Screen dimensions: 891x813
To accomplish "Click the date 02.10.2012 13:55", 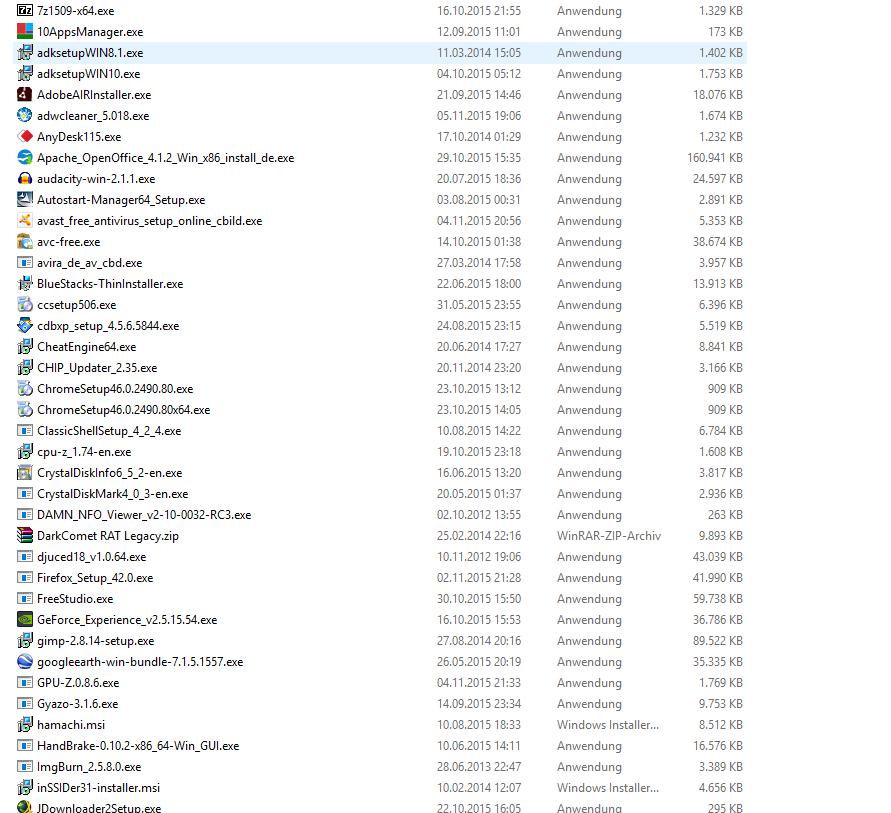I will click(x=478, y=515).
